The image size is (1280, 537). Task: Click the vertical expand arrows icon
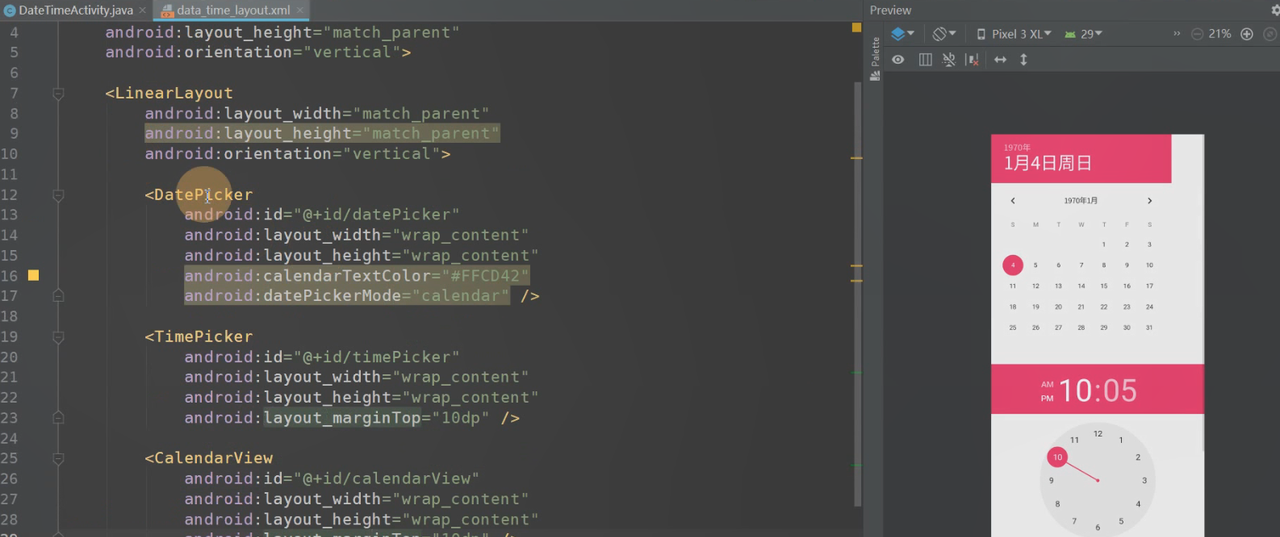pyautogui.click(x=1023, y=60)
